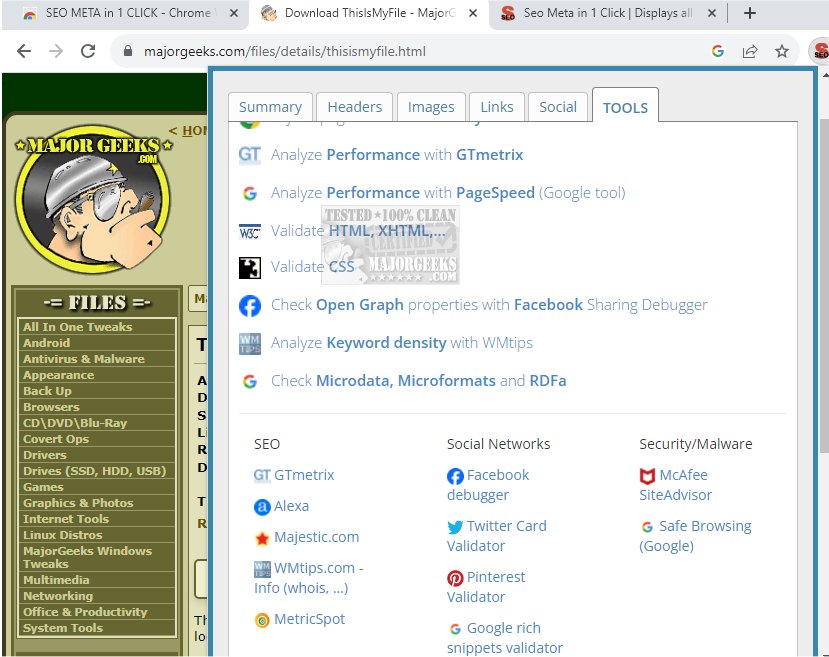Screen dimensions: 829x657
Task: Click the Google icon next to Safe Browsing
Action: pos(647,527)
